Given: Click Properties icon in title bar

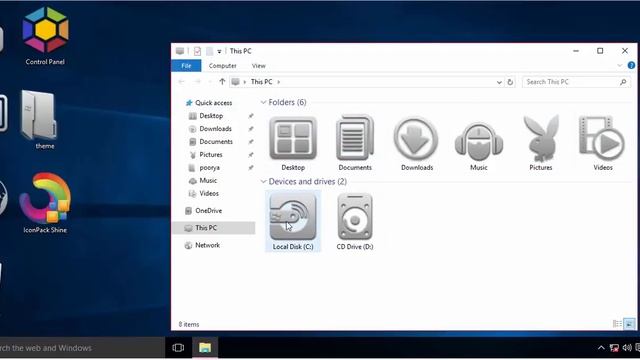Looking at the screenshot, I should [x=197, y=51].
